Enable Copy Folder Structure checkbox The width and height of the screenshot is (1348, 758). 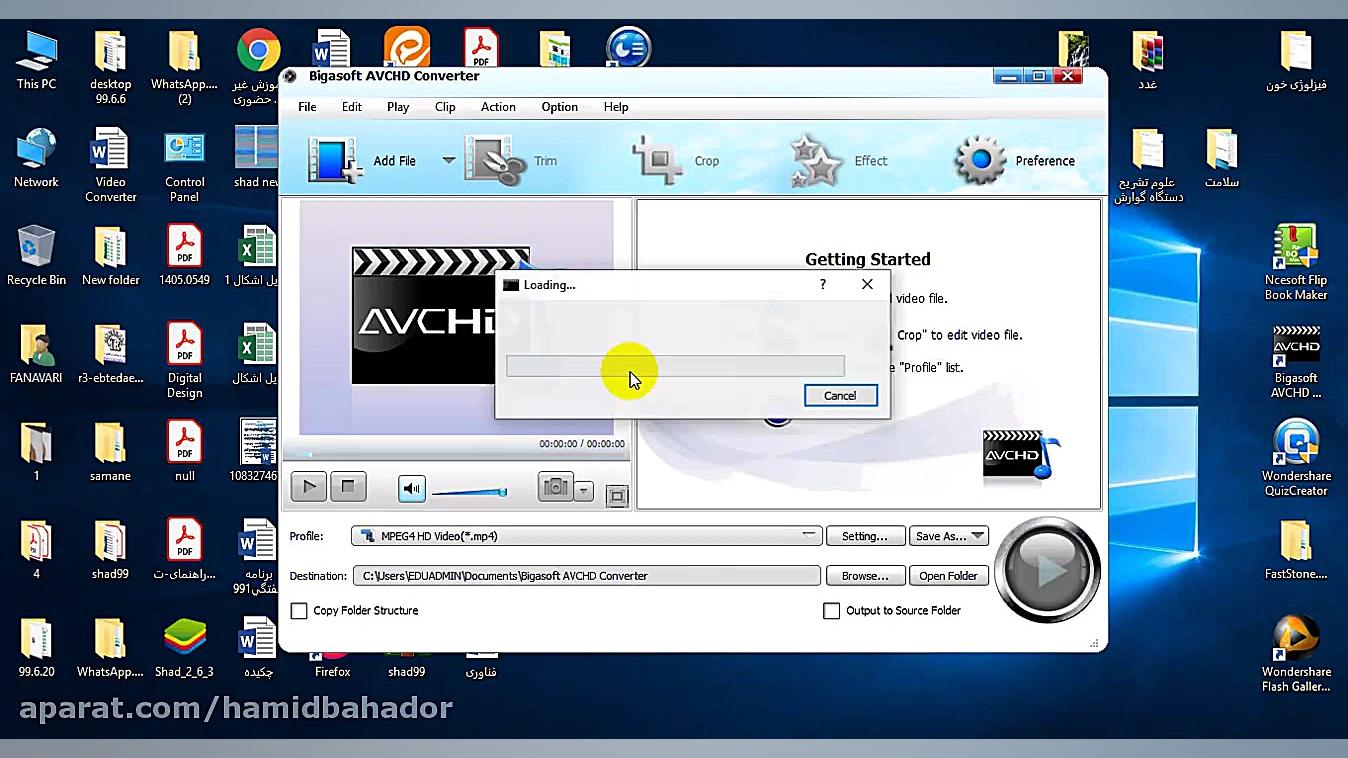299,611
